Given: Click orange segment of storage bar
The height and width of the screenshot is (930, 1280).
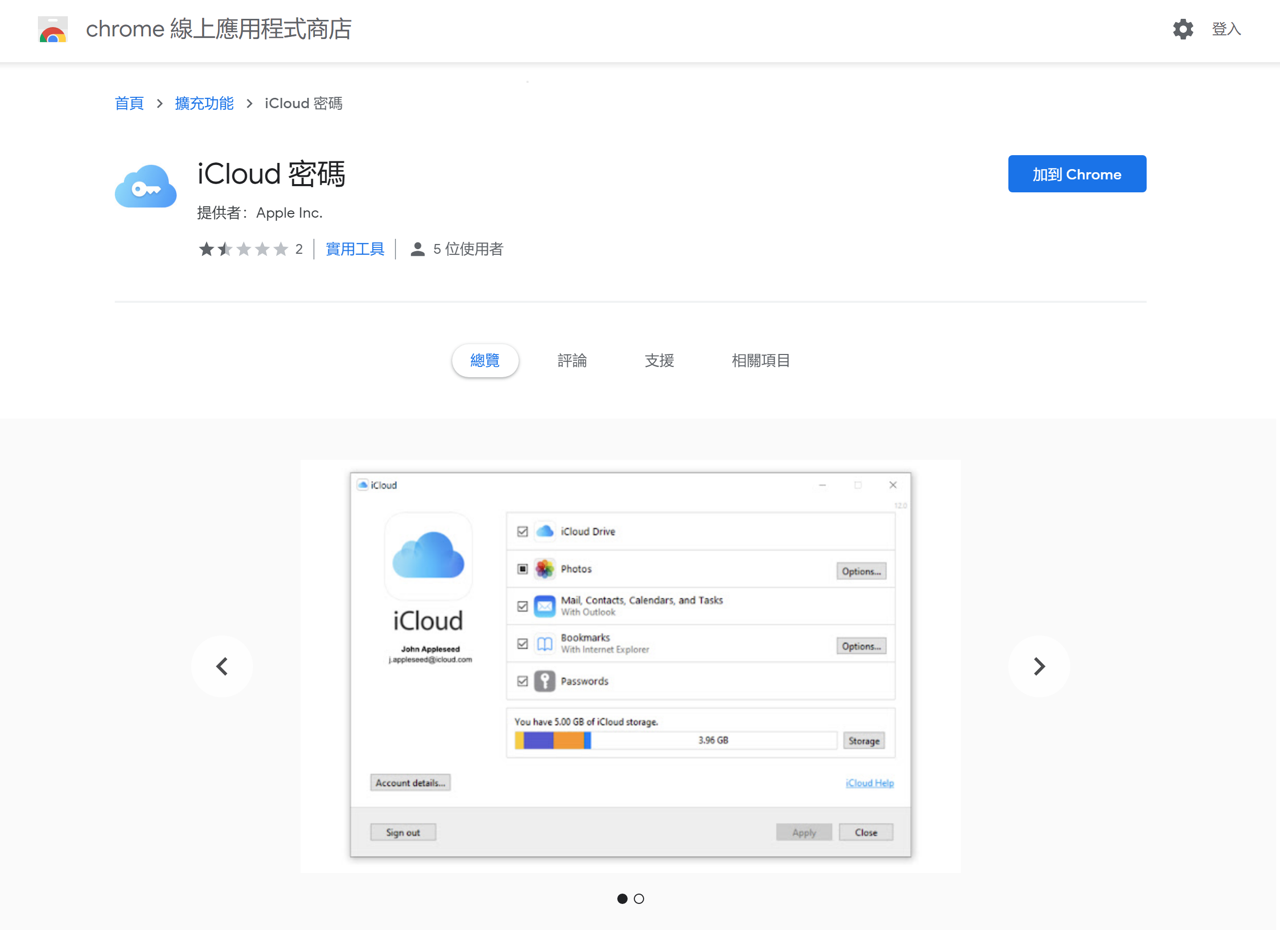Looking at the screenshot, I should 569,740.
